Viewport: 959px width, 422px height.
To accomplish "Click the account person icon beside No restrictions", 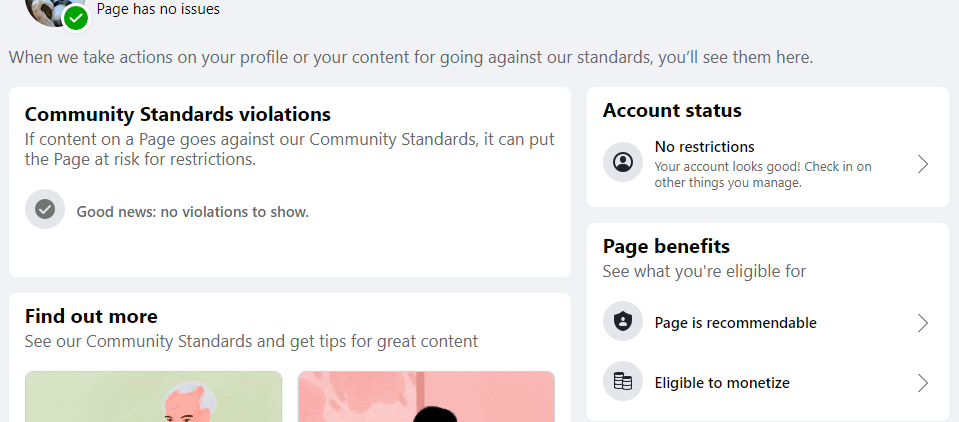I will (623, 162).
